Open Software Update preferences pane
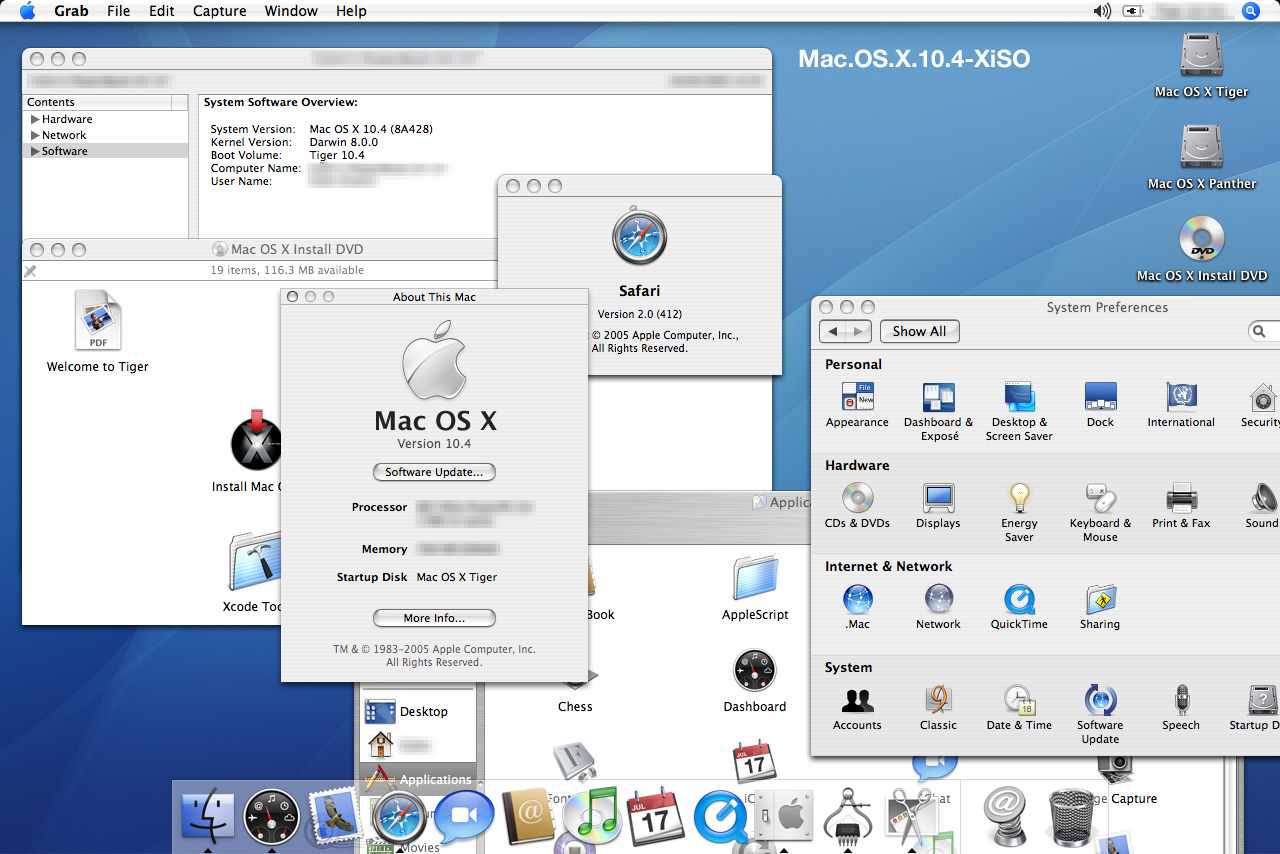The width and height of the screenshot is (1280, 854). point(1100,715)
